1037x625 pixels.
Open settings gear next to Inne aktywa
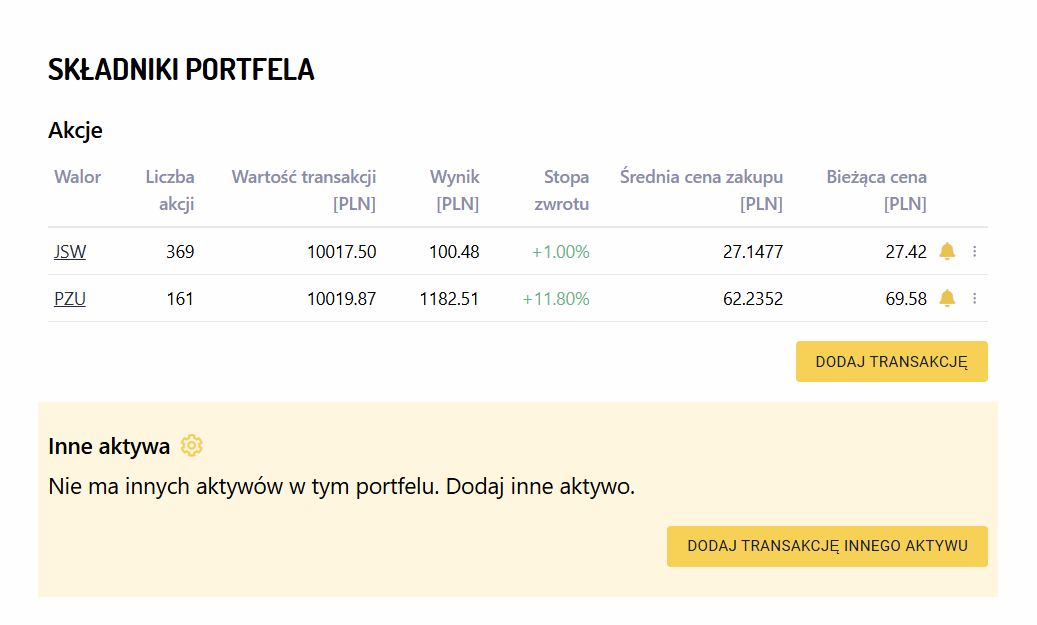coord(192,446)
